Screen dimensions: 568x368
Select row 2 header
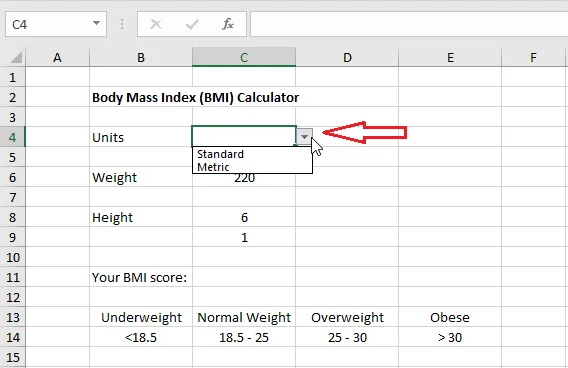[13, 97]
